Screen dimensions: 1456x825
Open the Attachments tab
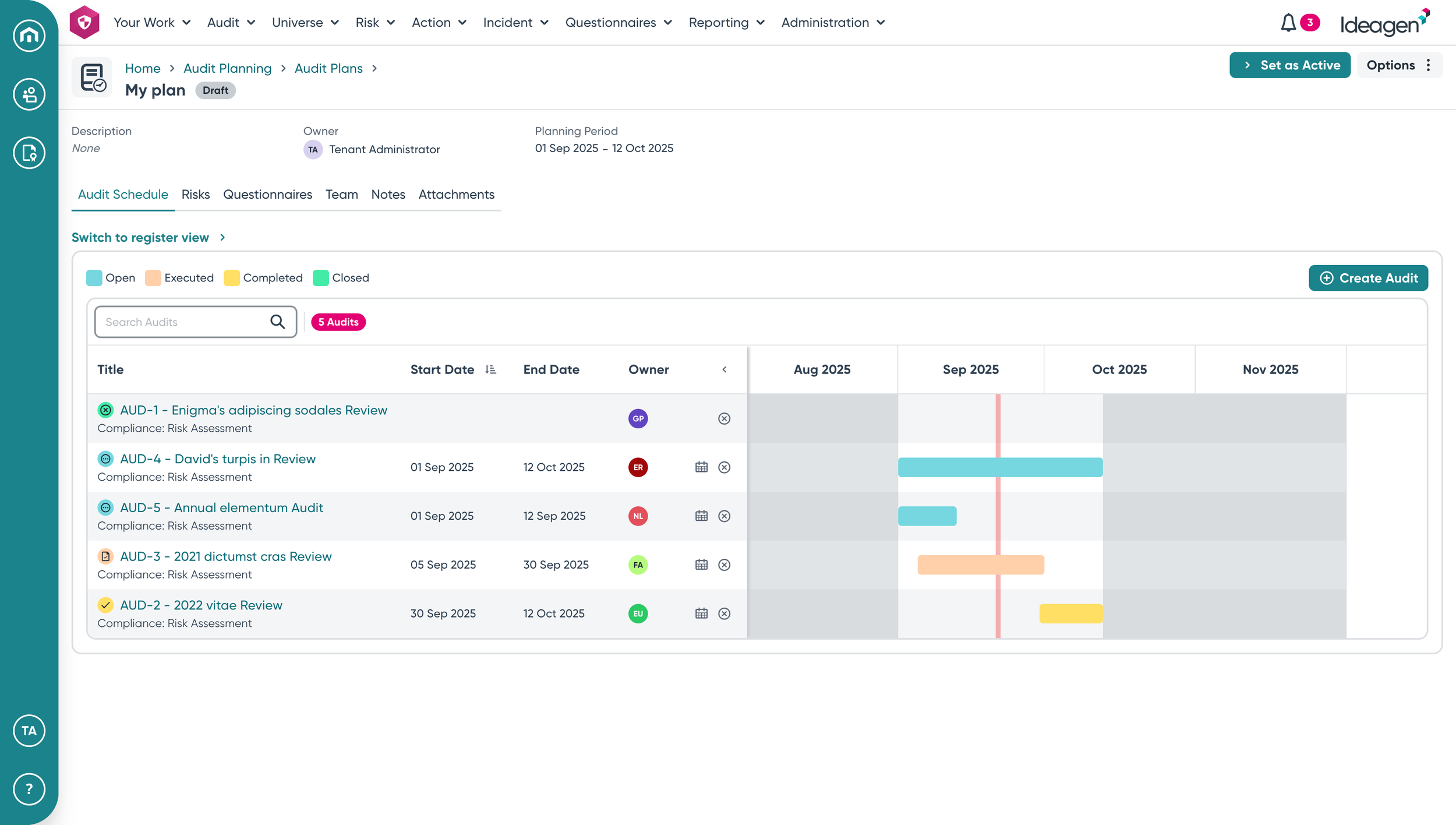[x=456, y=195]
